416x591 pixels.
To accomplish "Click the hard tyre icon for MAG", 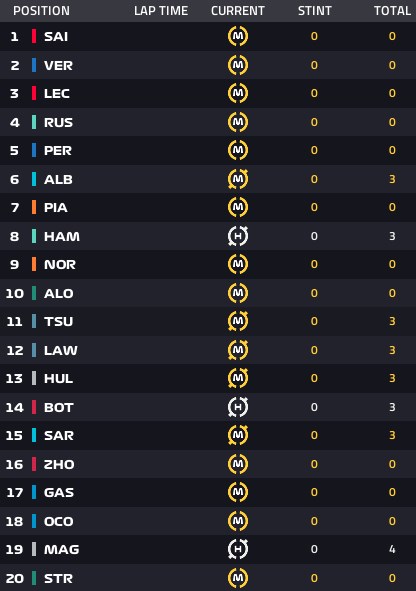I will click(x=238, y=549).
